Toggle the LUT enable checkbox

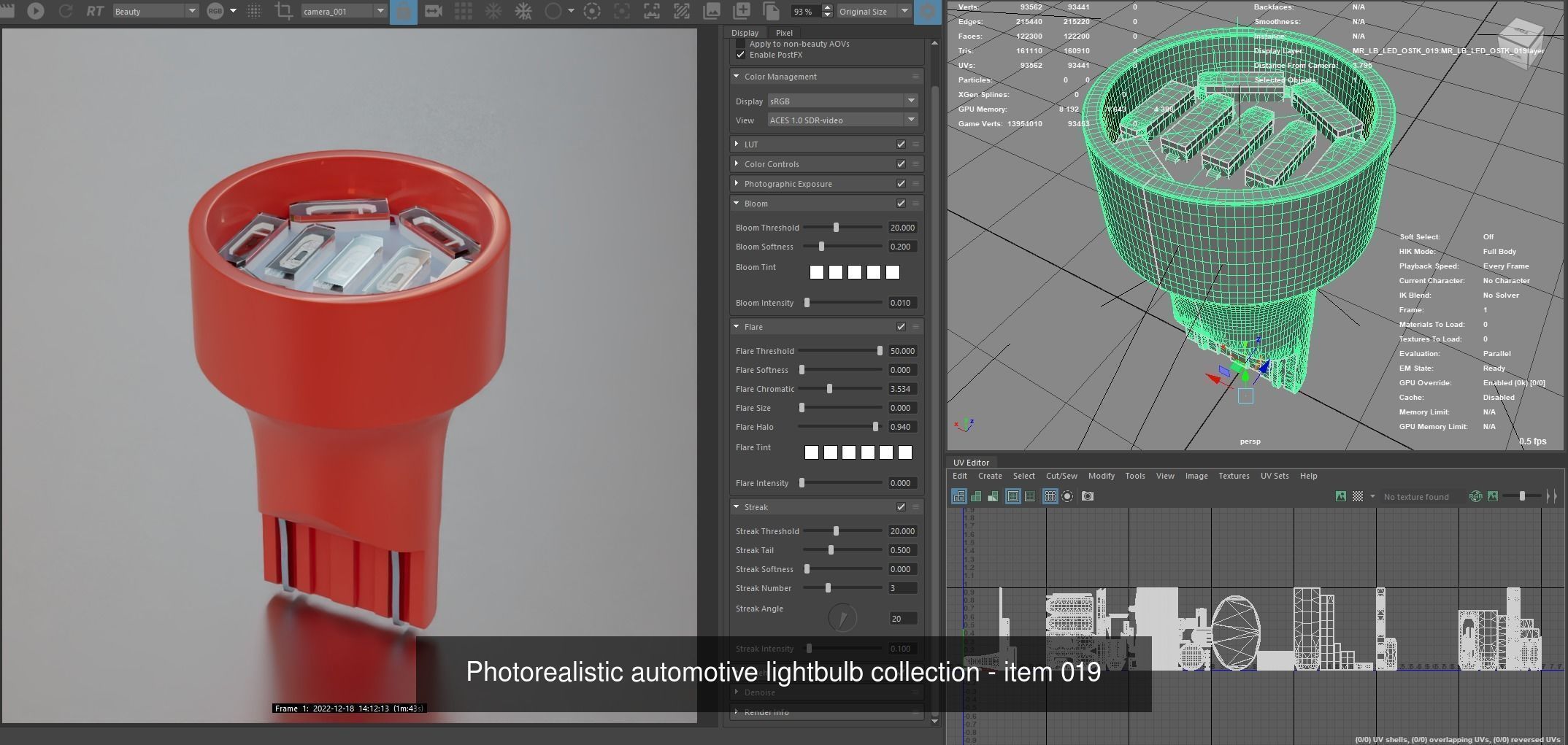click(x=901, y=144)
